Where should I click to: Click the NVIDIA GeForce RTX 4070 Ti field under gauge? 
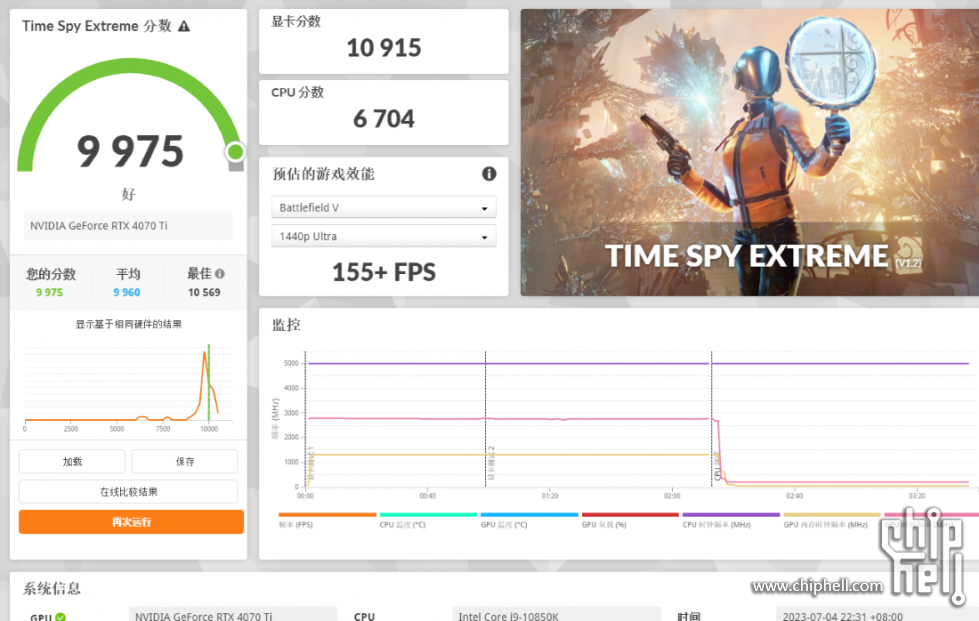[128, 226]
